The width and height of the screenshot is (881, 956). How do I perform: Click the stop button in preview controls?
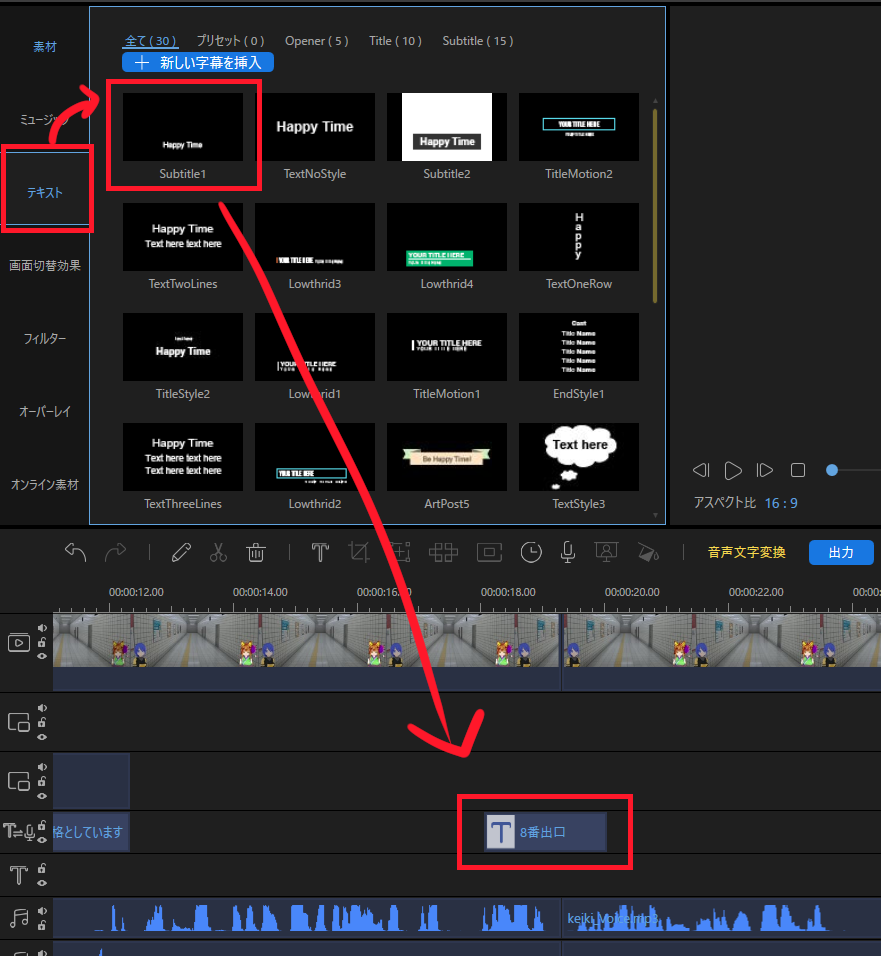point(798,470)
